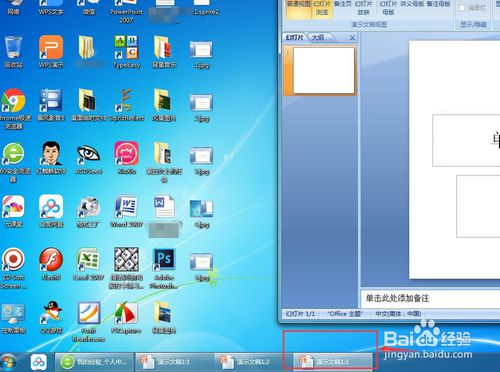The image size is (500, 372).
Task: Open the SqirlzReflect desktop shortcut
Action: pyautogui.click(x=126, y=105)
